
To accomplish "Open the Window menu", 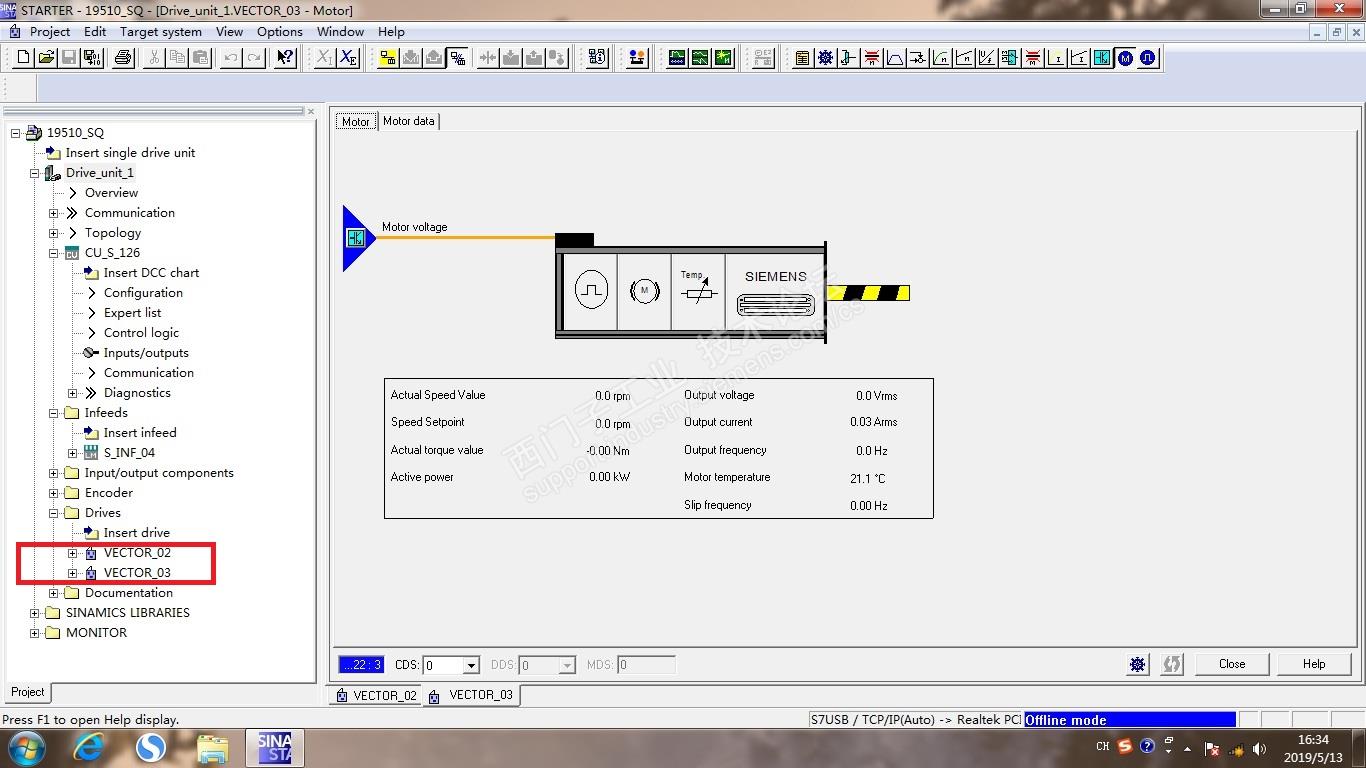I will pyautogui.click(x=340, y=31).
